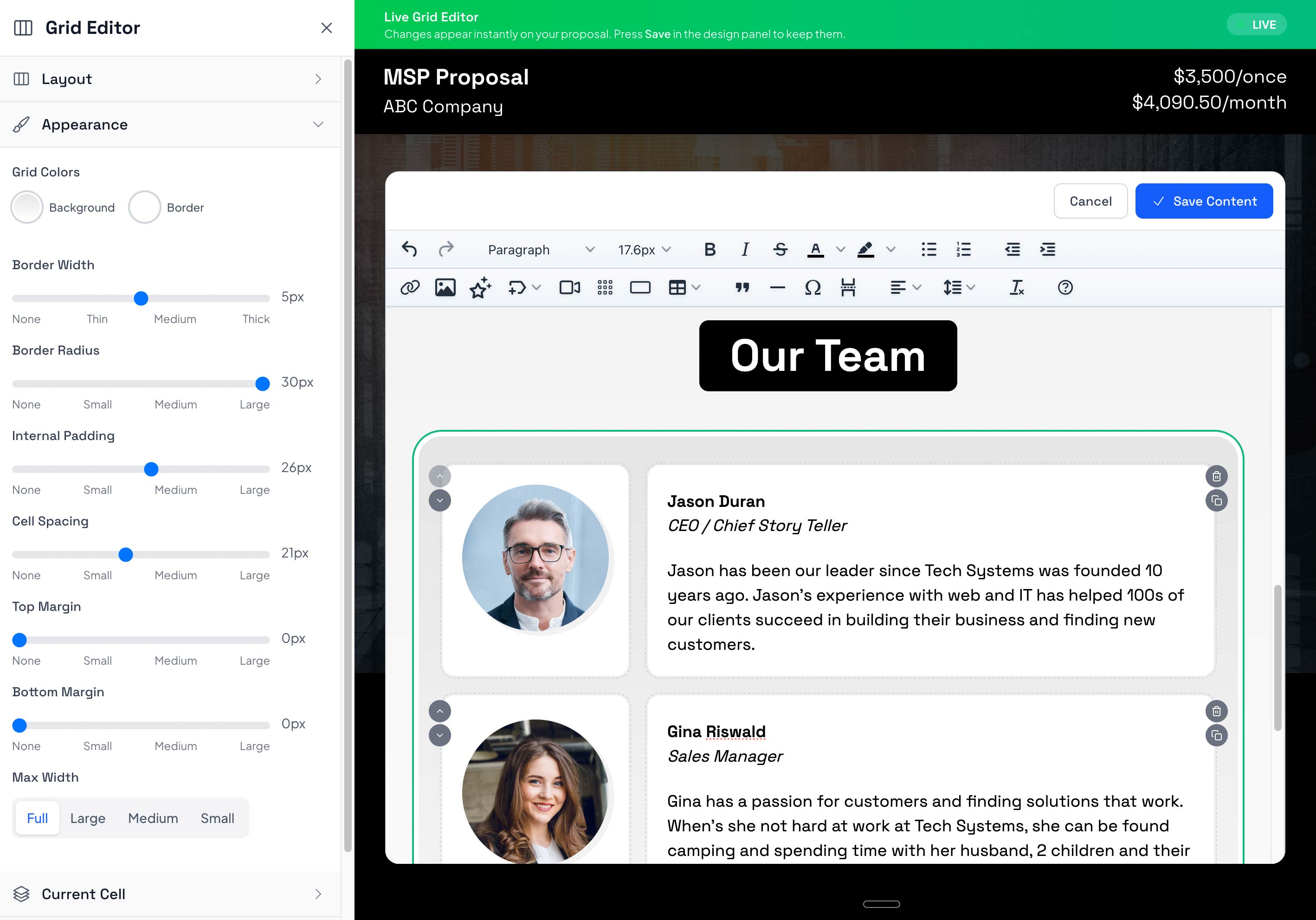Click the Save Content button

1204,201
